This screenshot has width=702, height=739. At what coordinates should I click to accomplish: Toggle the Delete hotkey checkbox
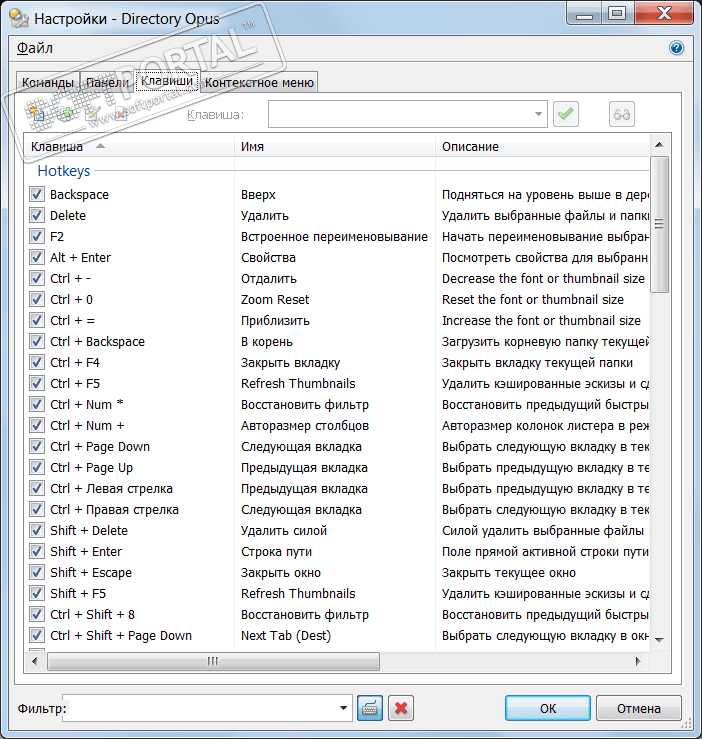pos(37,215)
